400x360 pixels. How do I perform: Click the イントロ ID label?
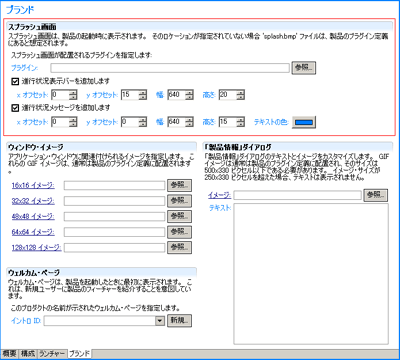coord(26,321)
